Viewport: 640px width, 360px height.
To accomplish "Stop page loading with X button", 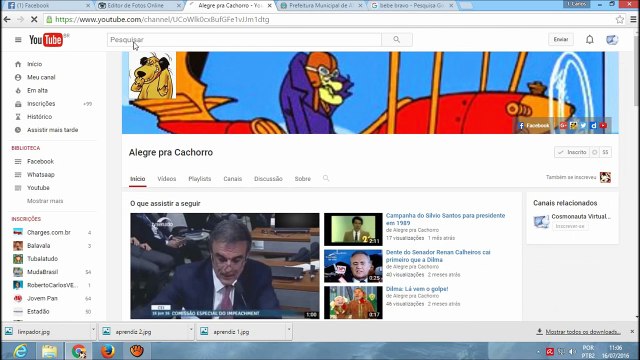I will click(34, 19).
